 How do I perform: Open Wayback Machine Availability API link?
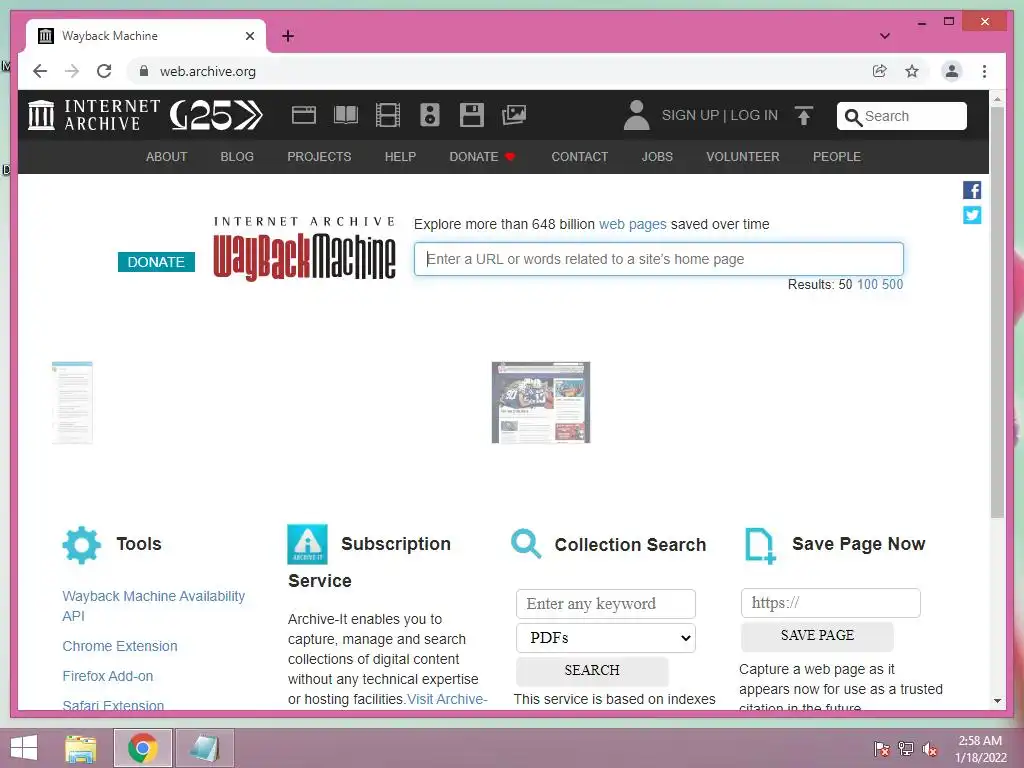coord(153,606)
